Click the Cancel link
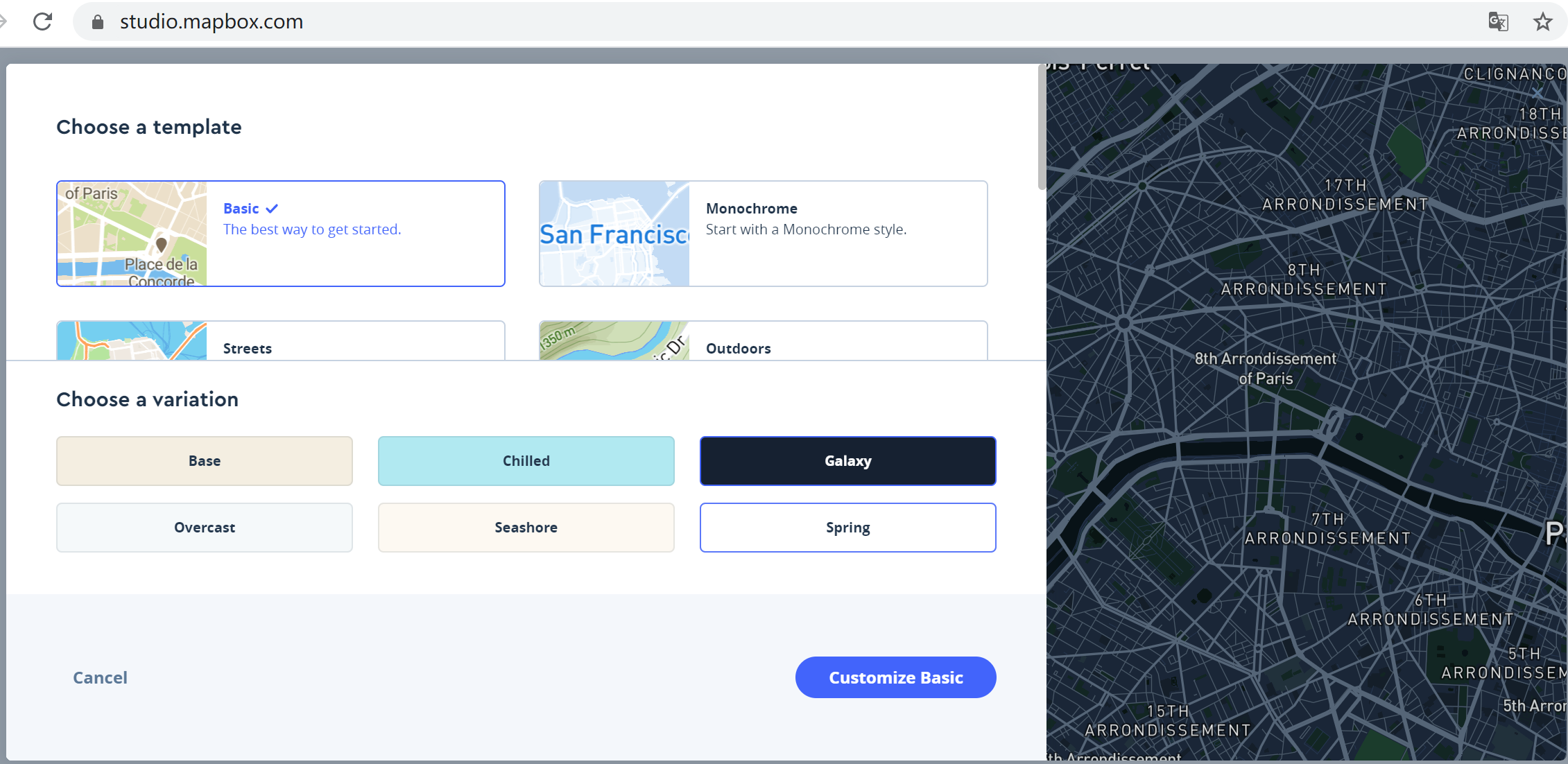This screenshot has height=764, width=1568. [100, 677]
